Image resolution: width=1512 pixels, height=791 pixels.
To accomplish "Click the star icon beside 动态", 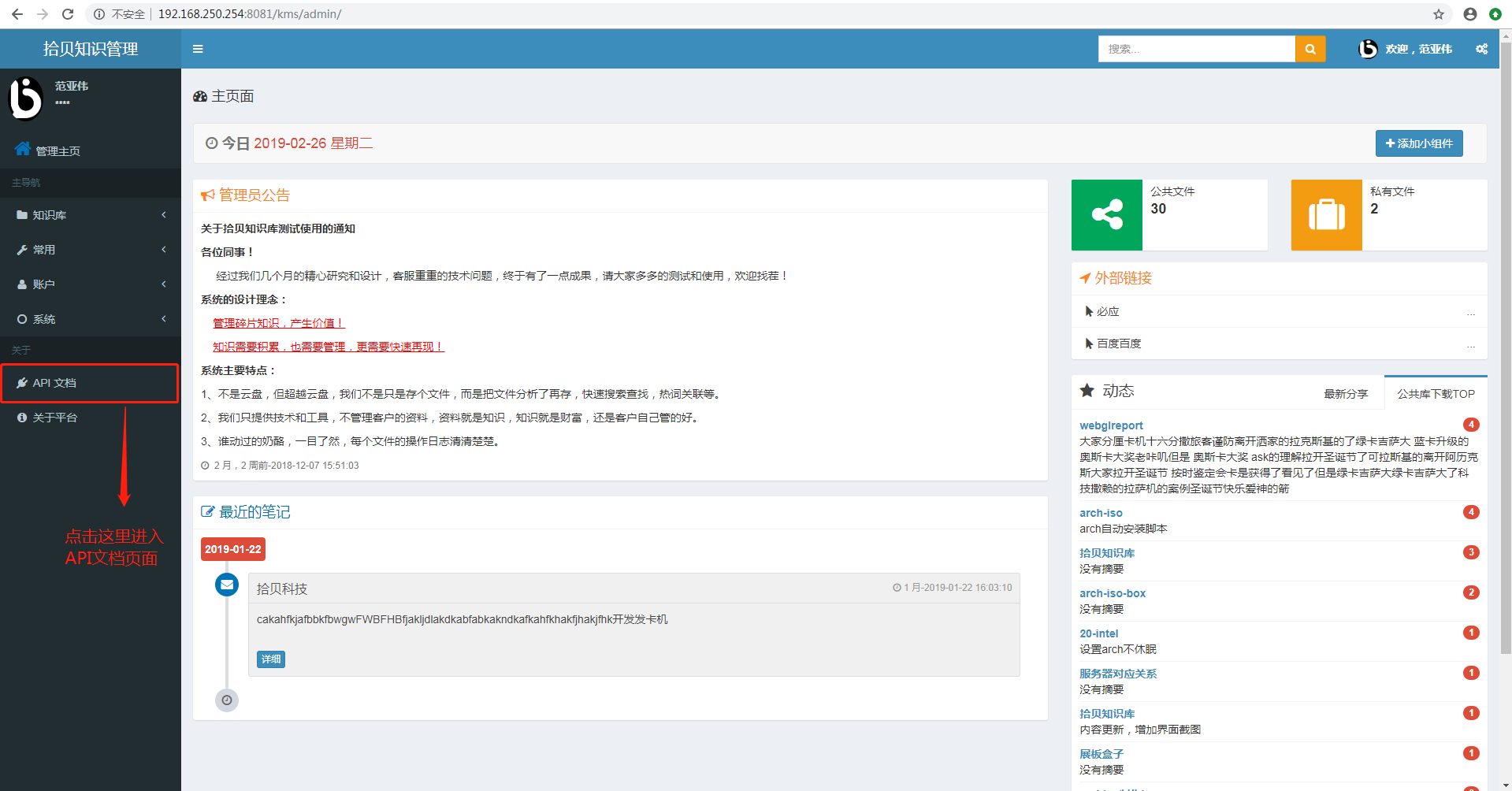I will 1087,391.
